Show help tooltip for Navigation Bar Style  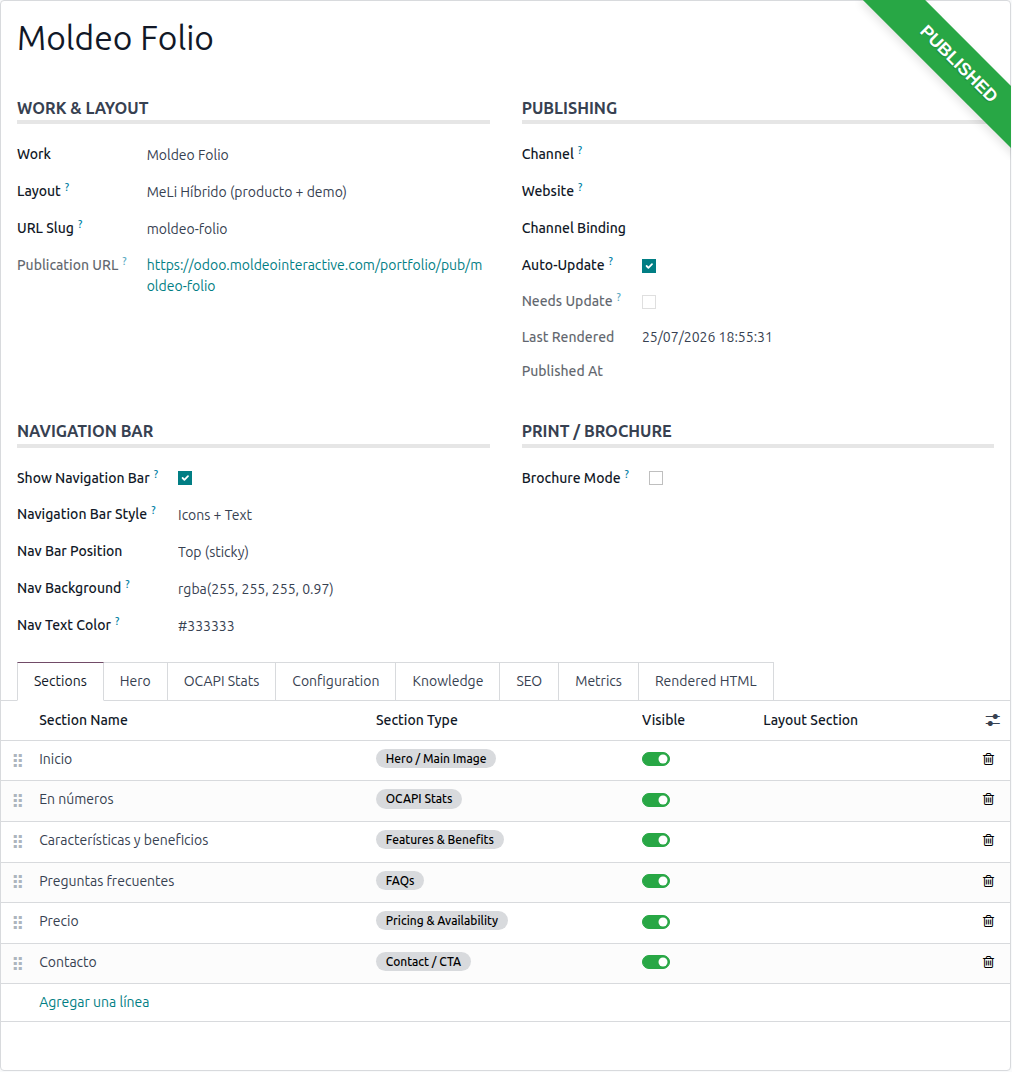153,510
